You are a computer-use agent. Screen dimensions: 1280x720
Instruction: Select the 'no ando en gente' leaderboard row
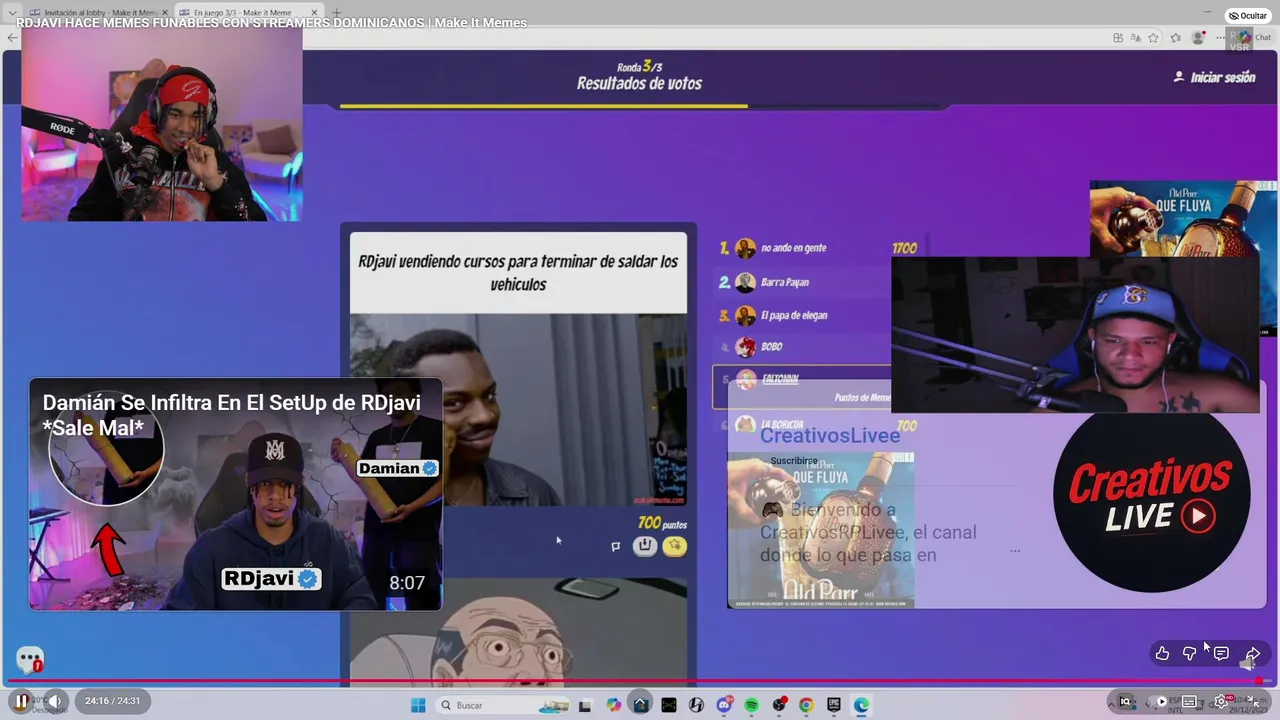tap(819, 248)
